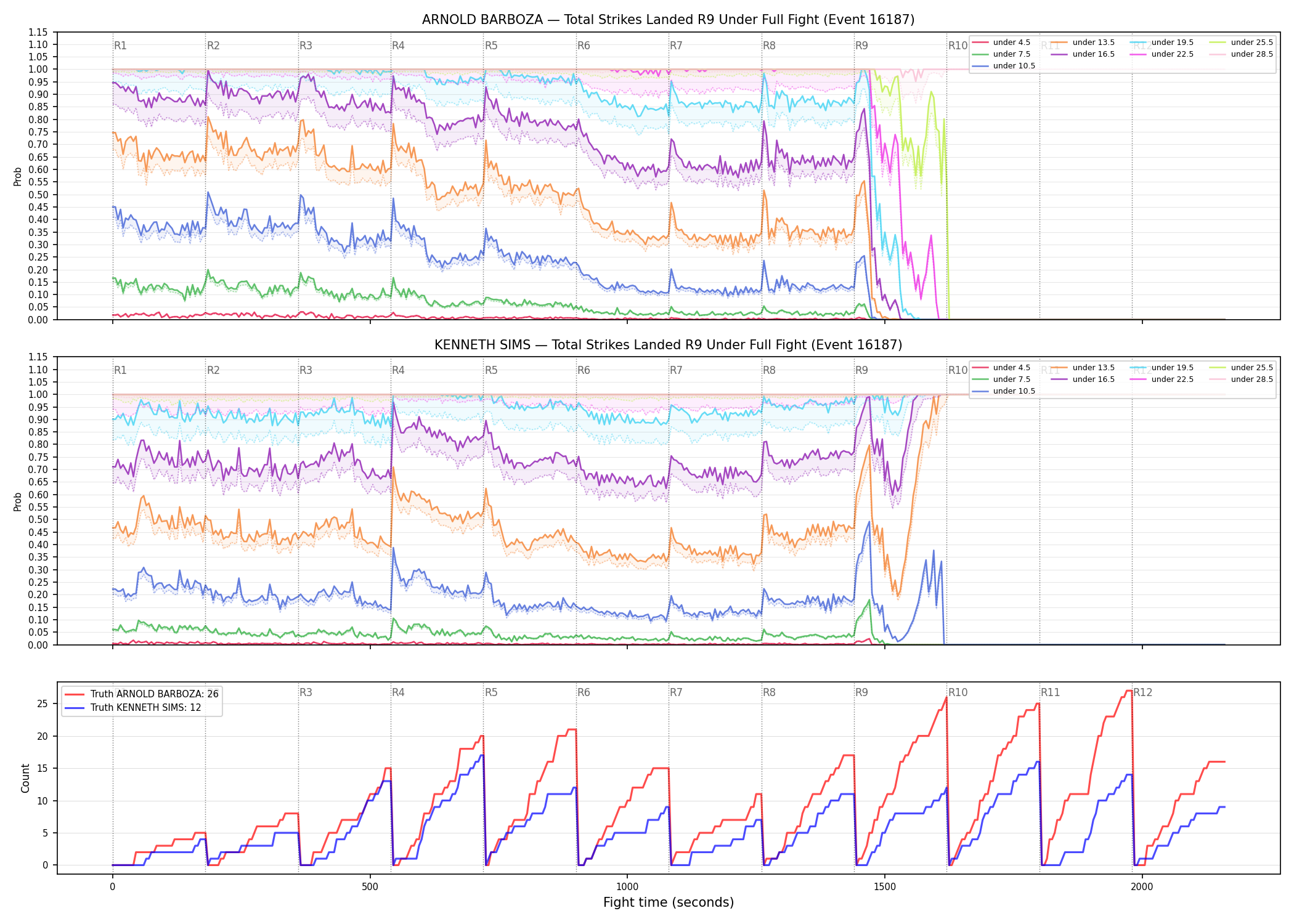Click 'under 16.5' legend entry in top chart

[1083, 54]
